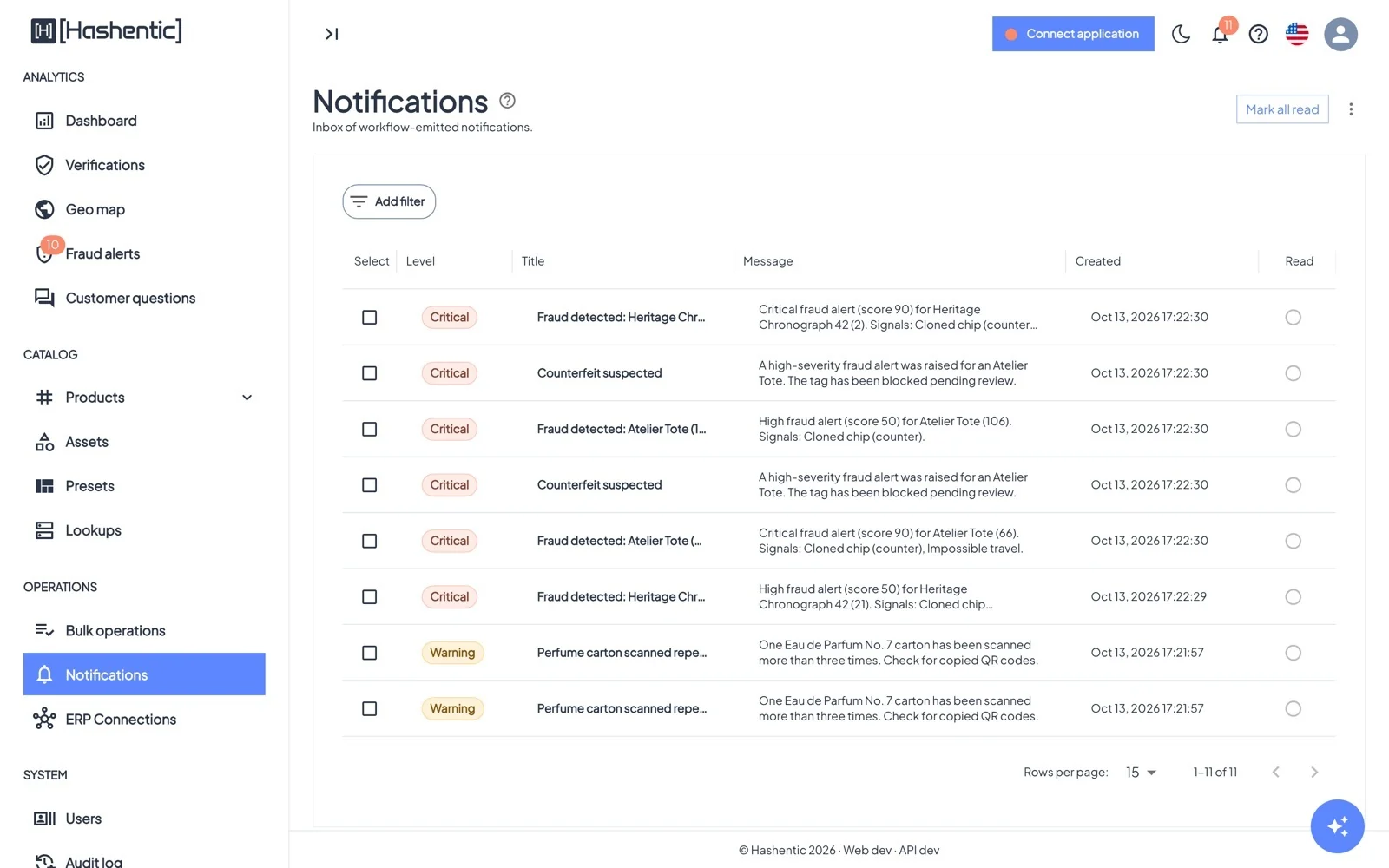The width and height of the screenshot is (1389, 868).
Task: Select checkbox for Heritage Chronograph 42 (21) row
Action: tap(369, 596)
